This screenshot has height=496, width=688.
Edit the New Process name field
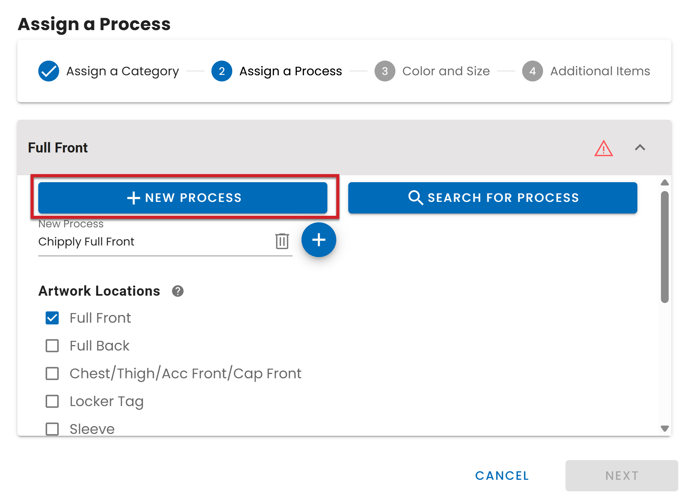[x=150, y=242]
